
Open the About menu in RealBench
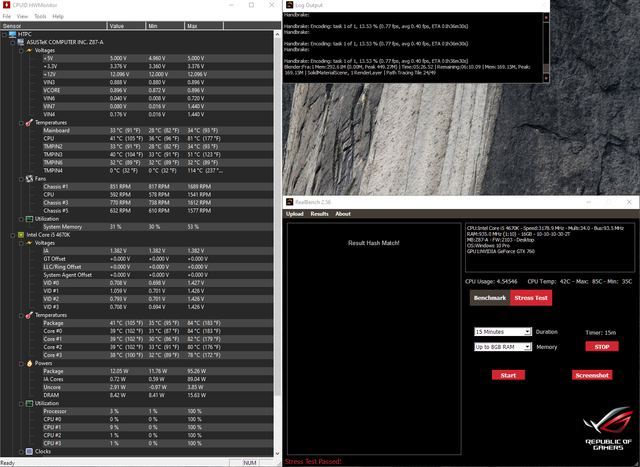click(x=343, y=214)
